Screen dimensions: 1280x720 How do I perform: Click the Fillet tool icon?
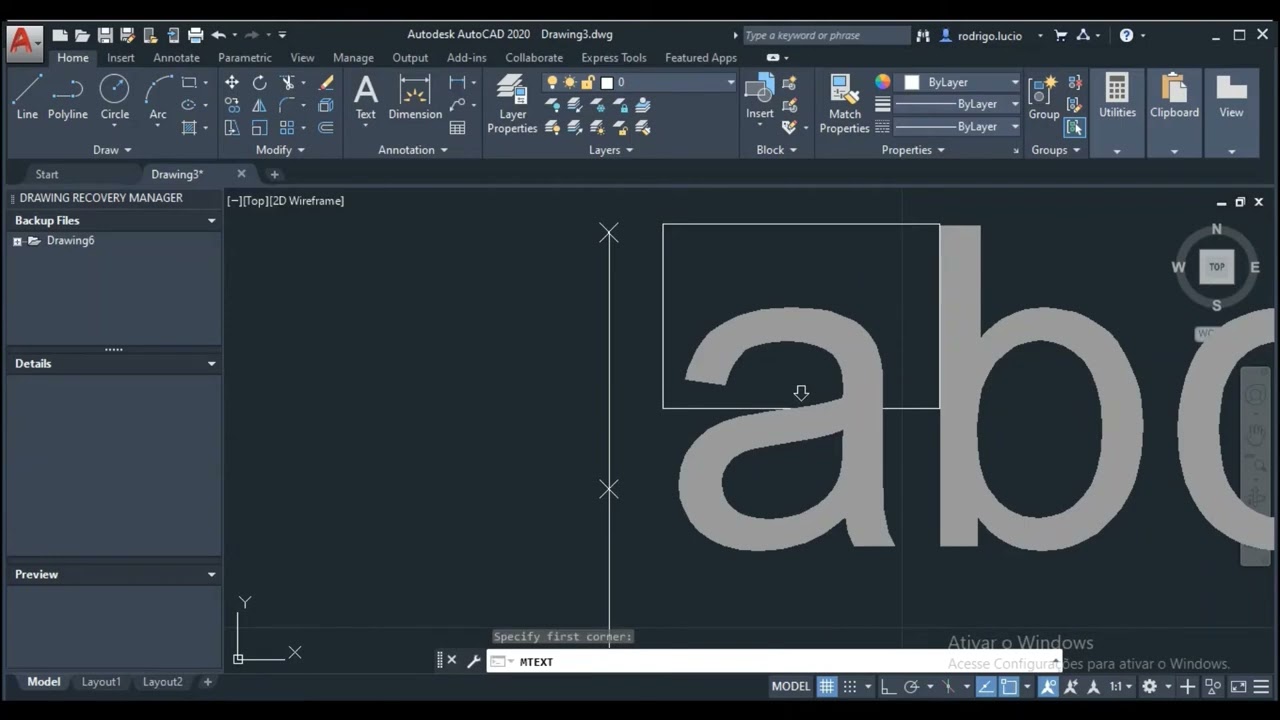(288, 105)
